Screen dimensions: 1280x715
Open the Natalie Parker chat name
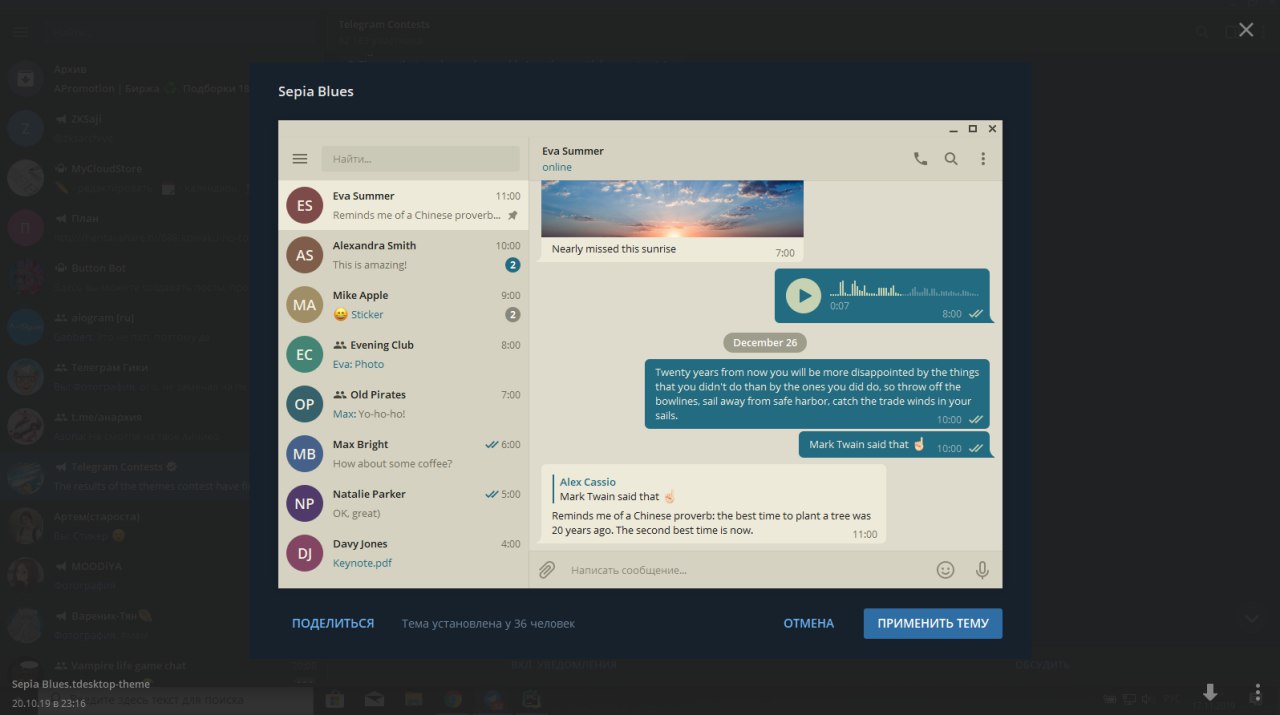(369, 494)
